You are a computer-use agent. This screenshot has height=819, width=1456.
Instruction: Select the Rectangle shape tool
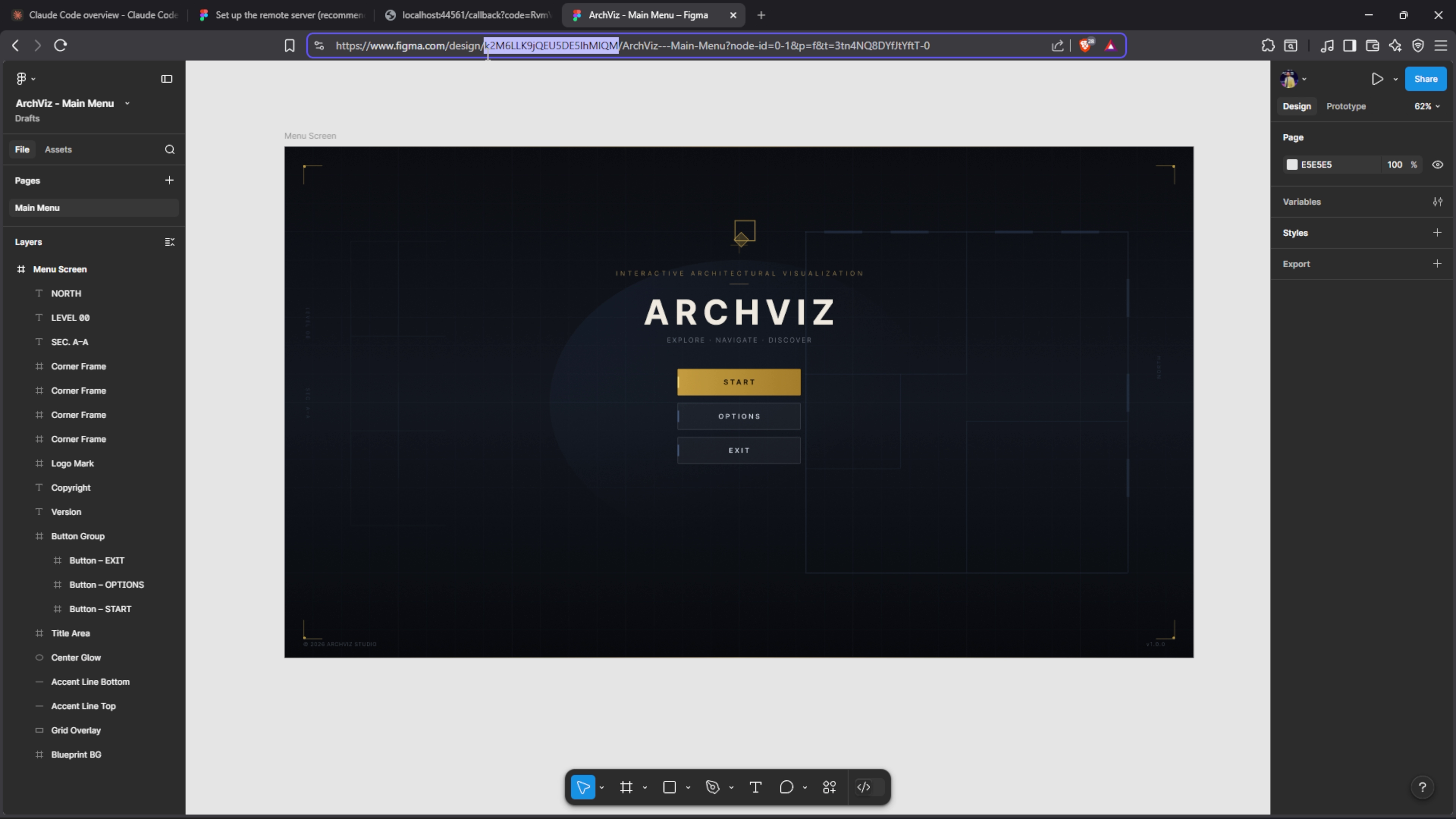[669, 787]
